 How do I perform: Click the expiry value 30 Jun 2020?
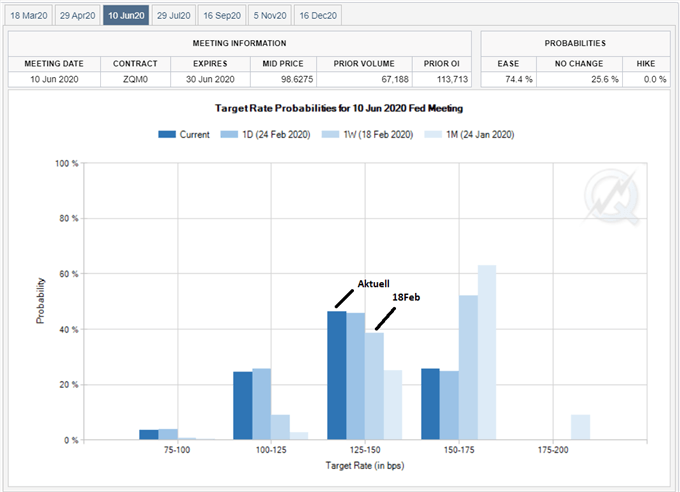click(210, 79)
